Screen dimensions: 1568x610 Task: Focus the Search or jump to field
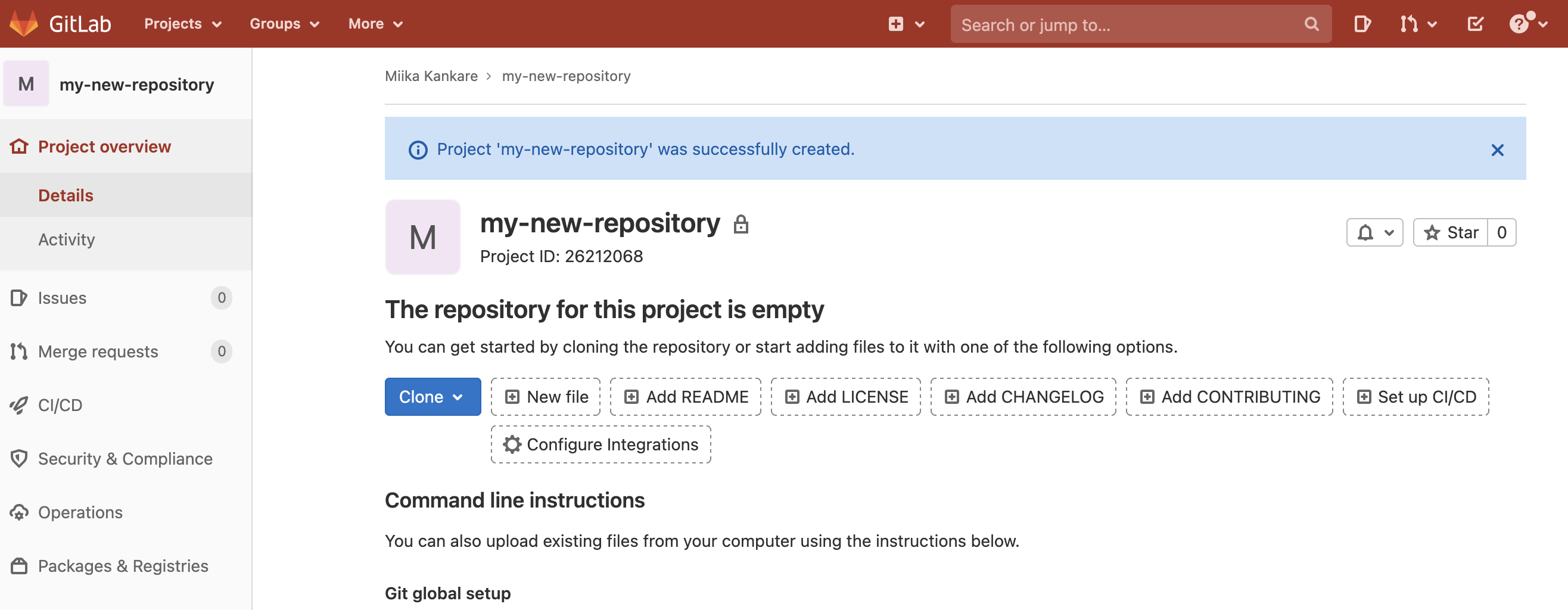click(x=1126, y=24)
